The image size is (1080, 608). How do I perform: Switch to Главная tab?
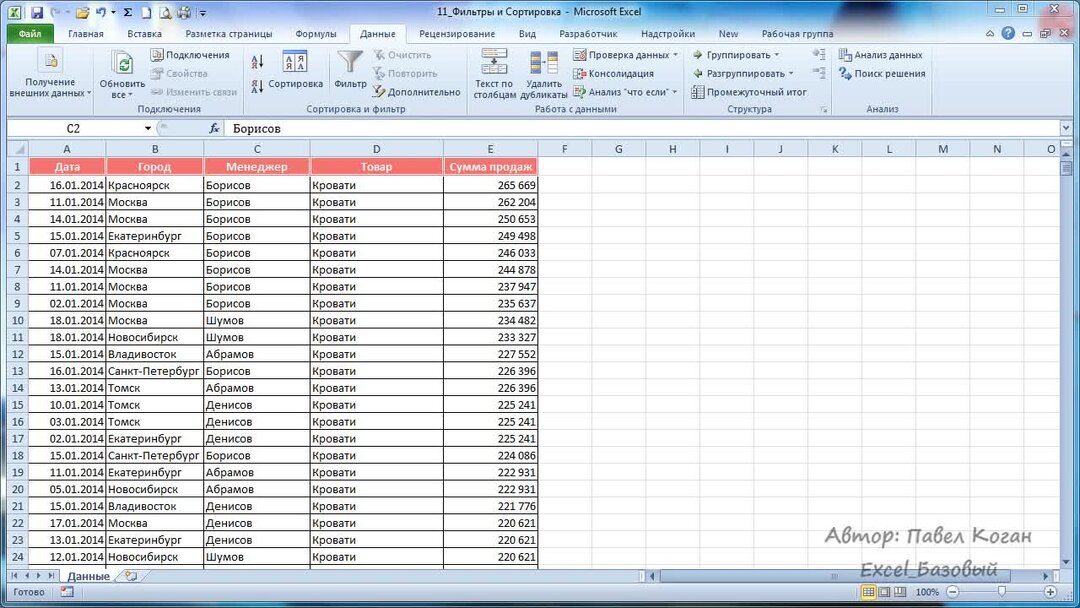(85, 33)
